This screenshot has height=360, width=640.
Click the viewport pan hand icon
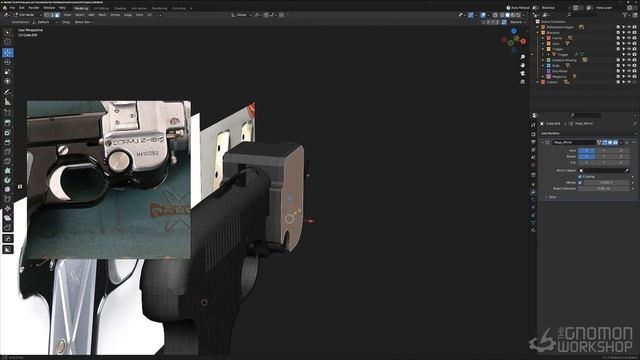(523, 65)
